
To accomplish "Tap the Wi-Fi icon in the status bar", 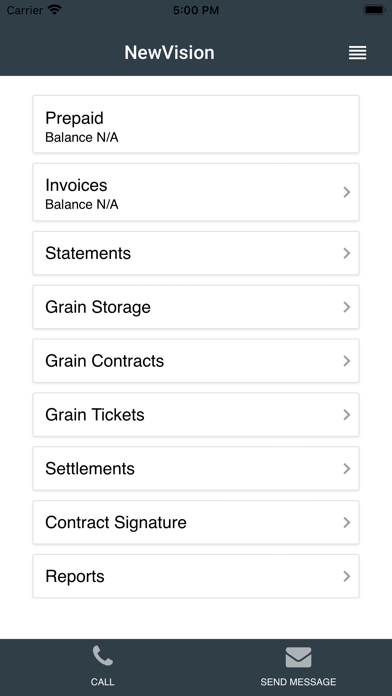I will click(x=55, y=10).
